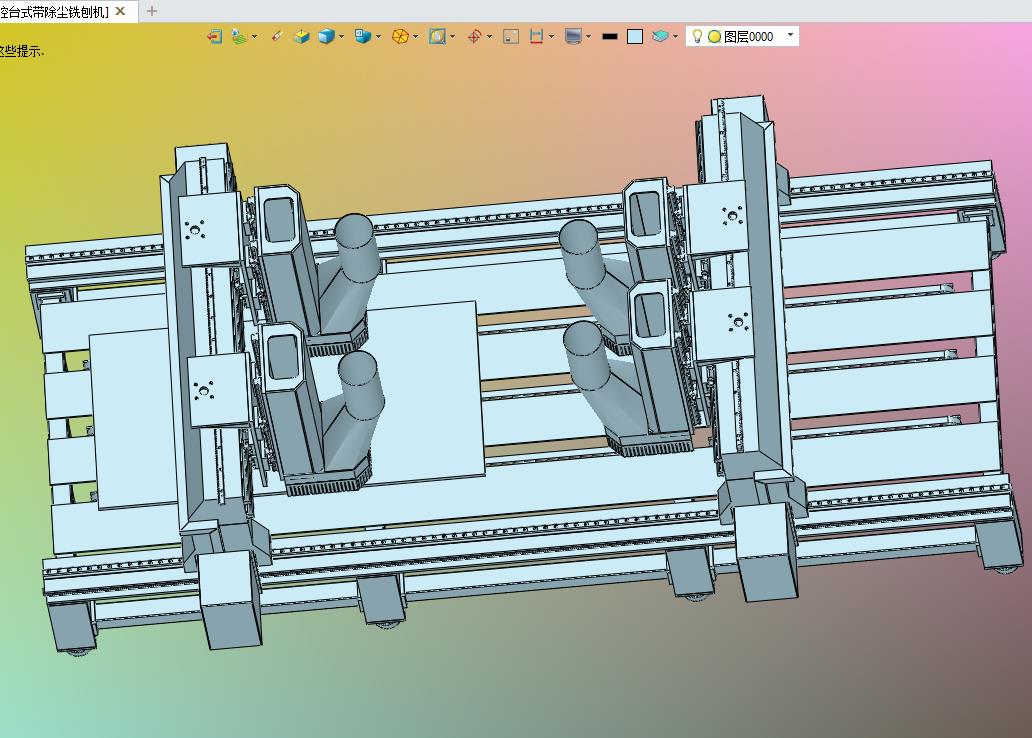Close the 台式带除尘铣刨机 document tab

click(120, 11)
